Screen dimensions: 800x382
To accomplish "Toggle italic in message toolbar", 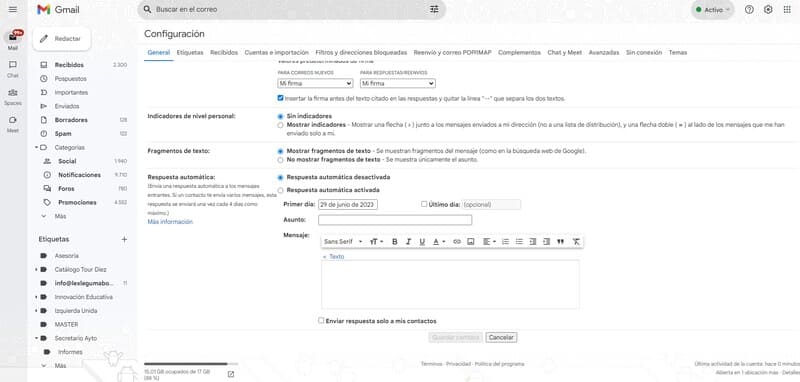I will point(408,242).
